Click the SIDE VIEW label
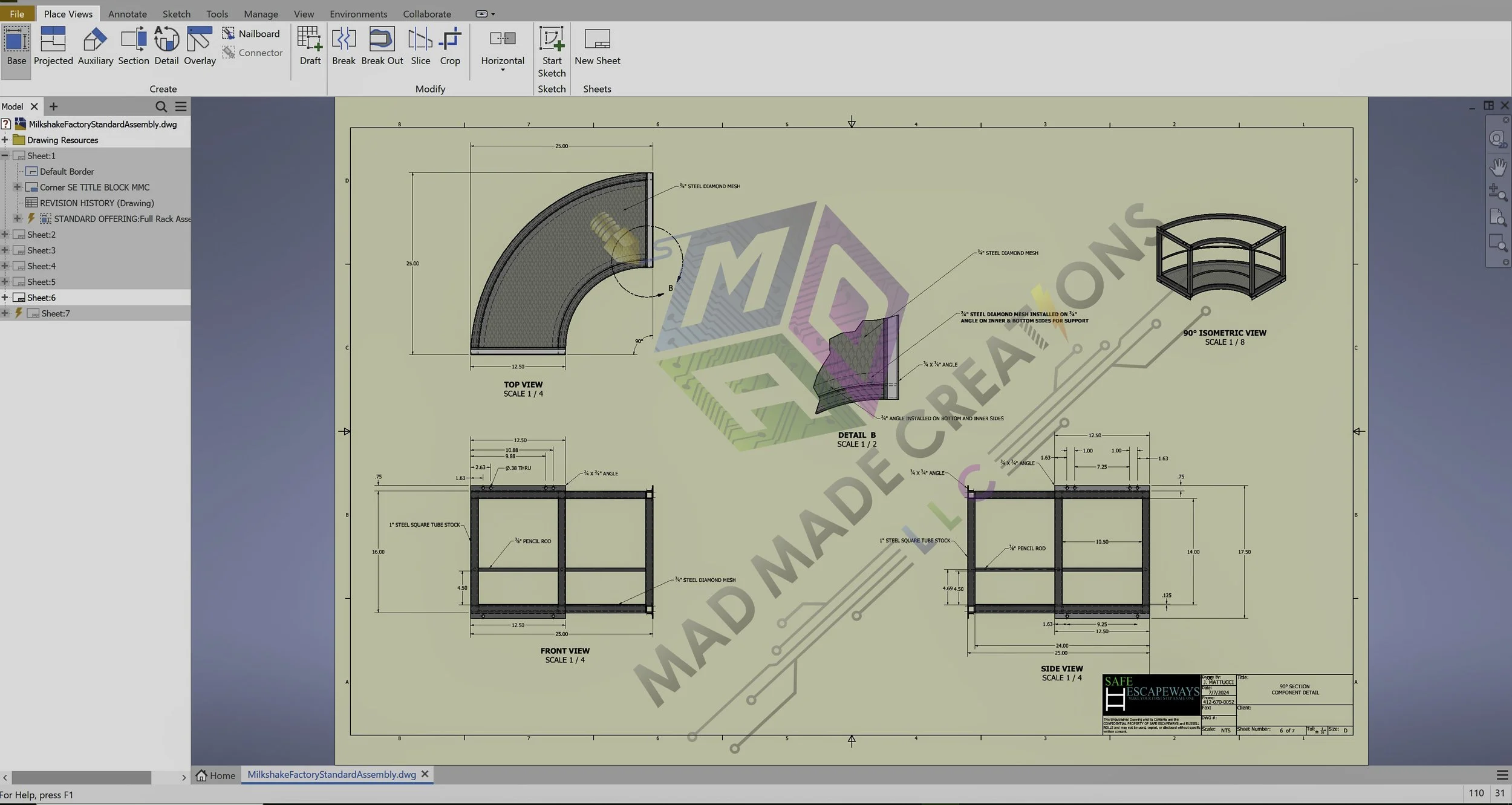This screenshot has width=1512, height=805. click(1062, 668)
